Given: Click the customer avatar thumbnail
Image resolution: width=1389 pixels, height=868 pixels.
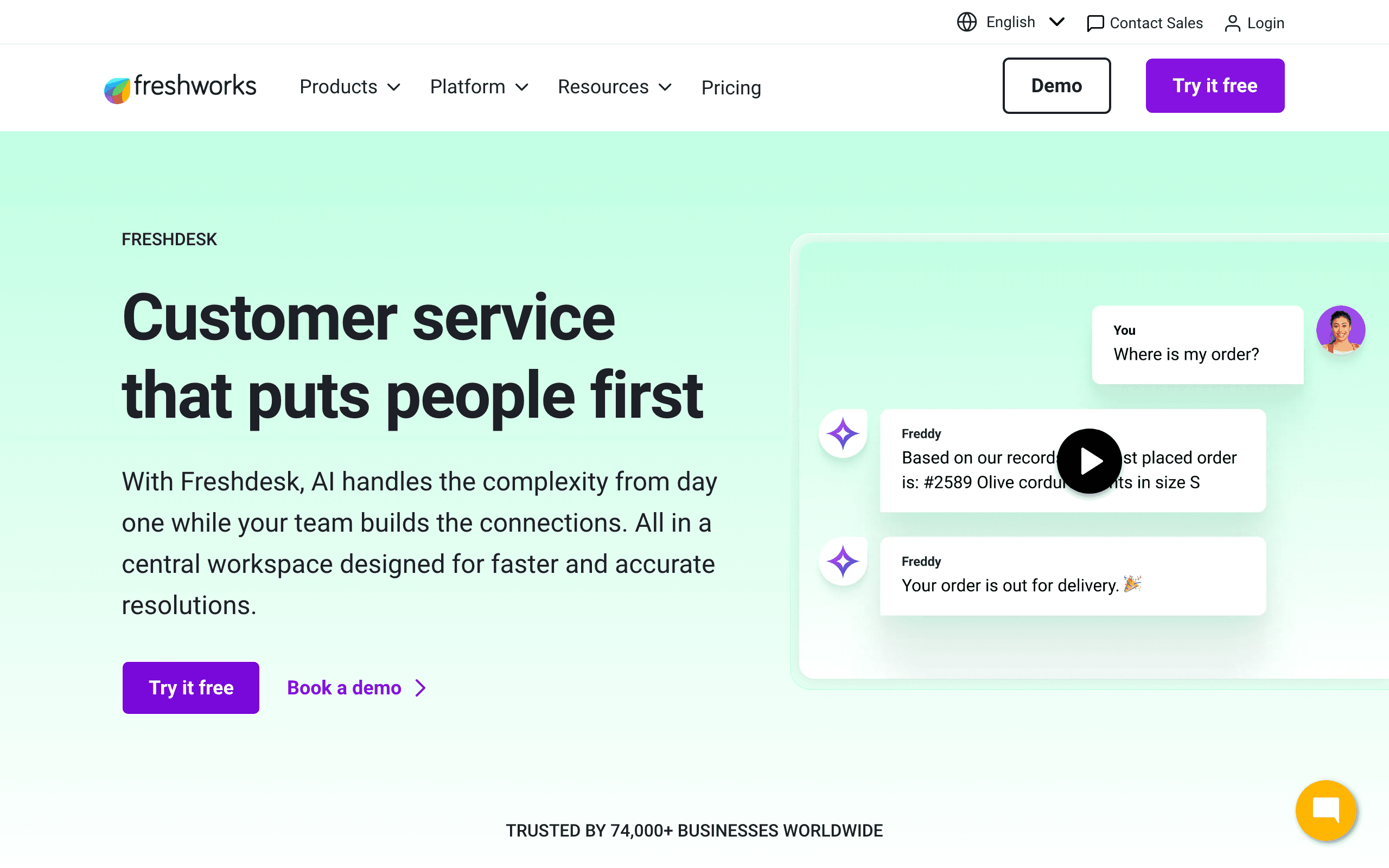Looking at the screenshot, I should point(1341,331).
